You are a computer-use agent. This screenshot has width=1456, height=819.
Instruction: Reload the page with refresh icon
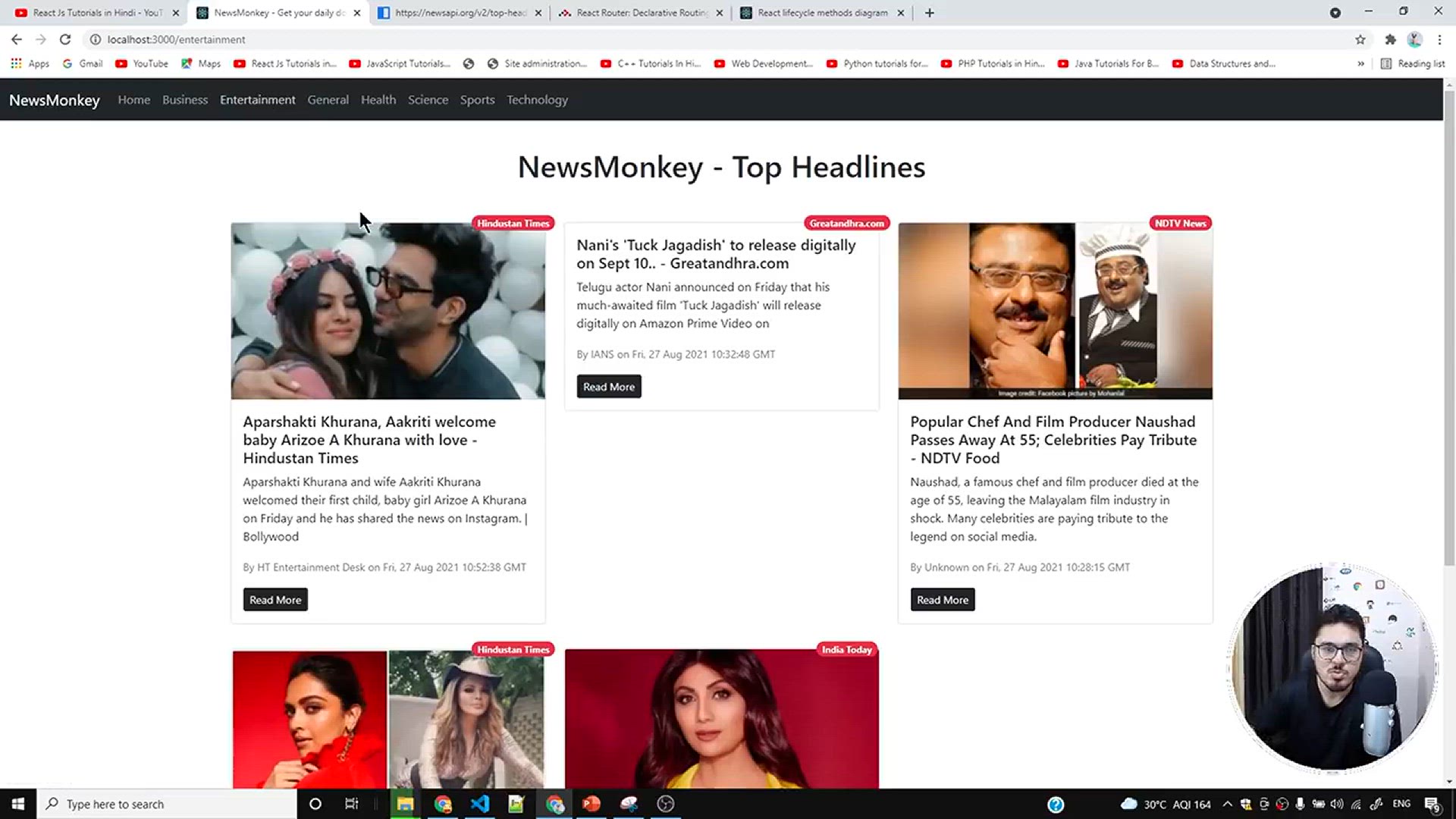pos(65,39)
